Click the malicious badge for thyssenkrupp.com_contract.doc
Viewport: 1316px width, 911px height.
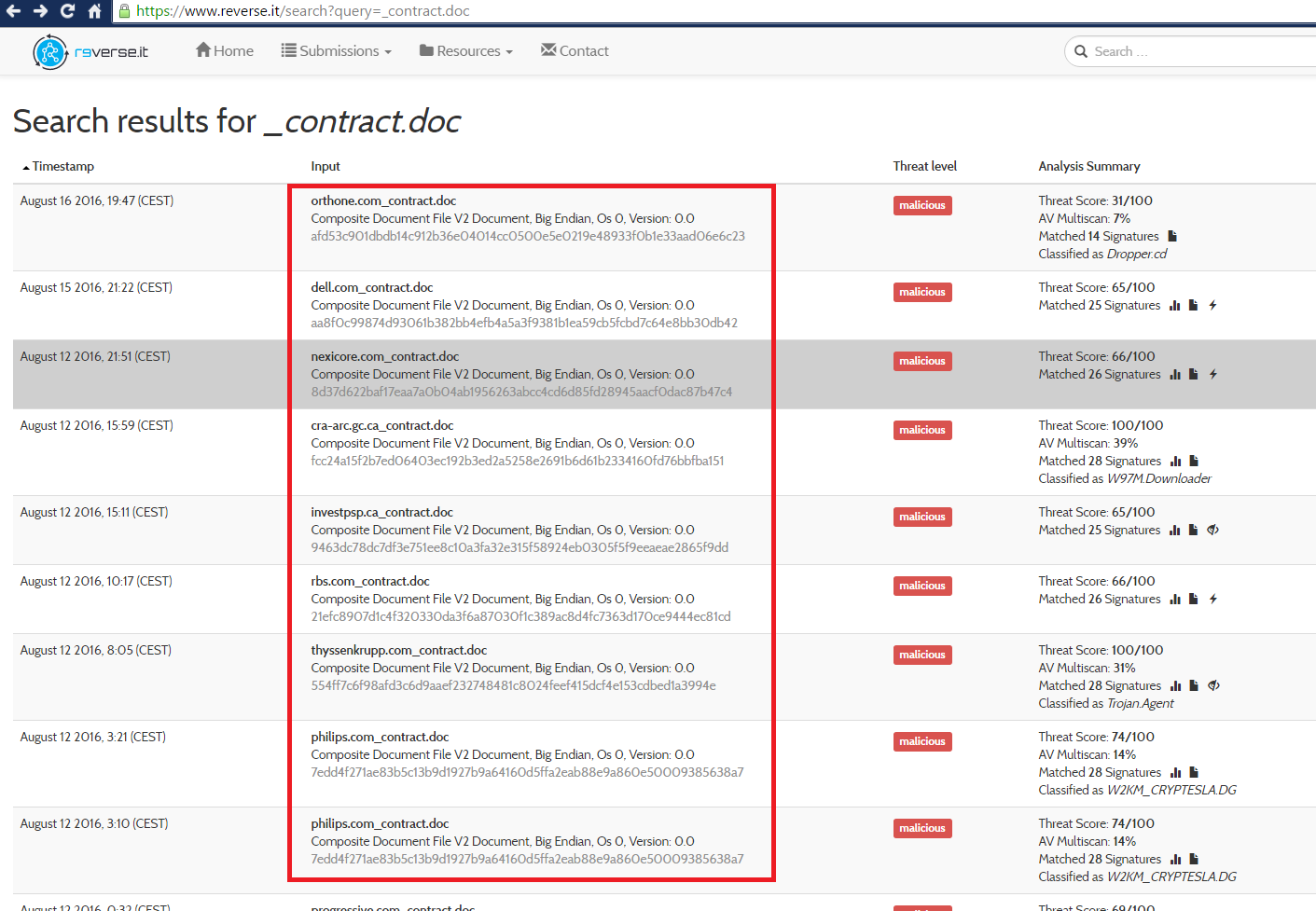click(922, 655)
